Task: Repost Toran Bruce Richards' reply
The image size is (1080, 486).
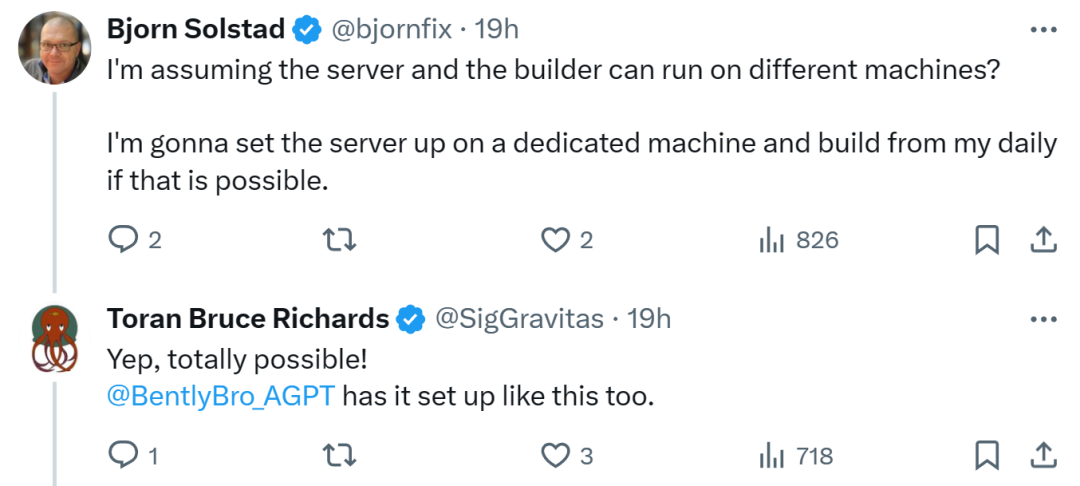Action: click(x=340, y=456)
